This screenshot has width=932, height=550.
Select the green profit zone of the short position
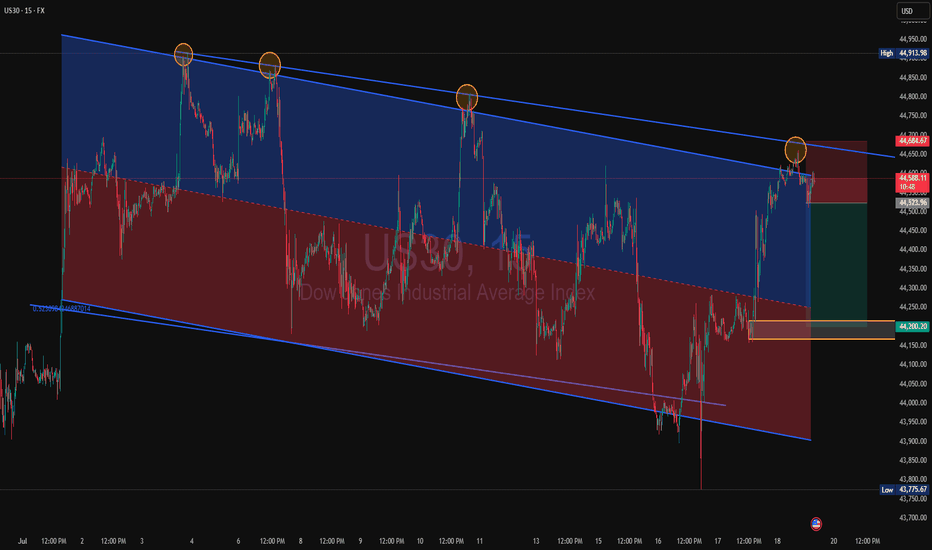coord(837,265)
